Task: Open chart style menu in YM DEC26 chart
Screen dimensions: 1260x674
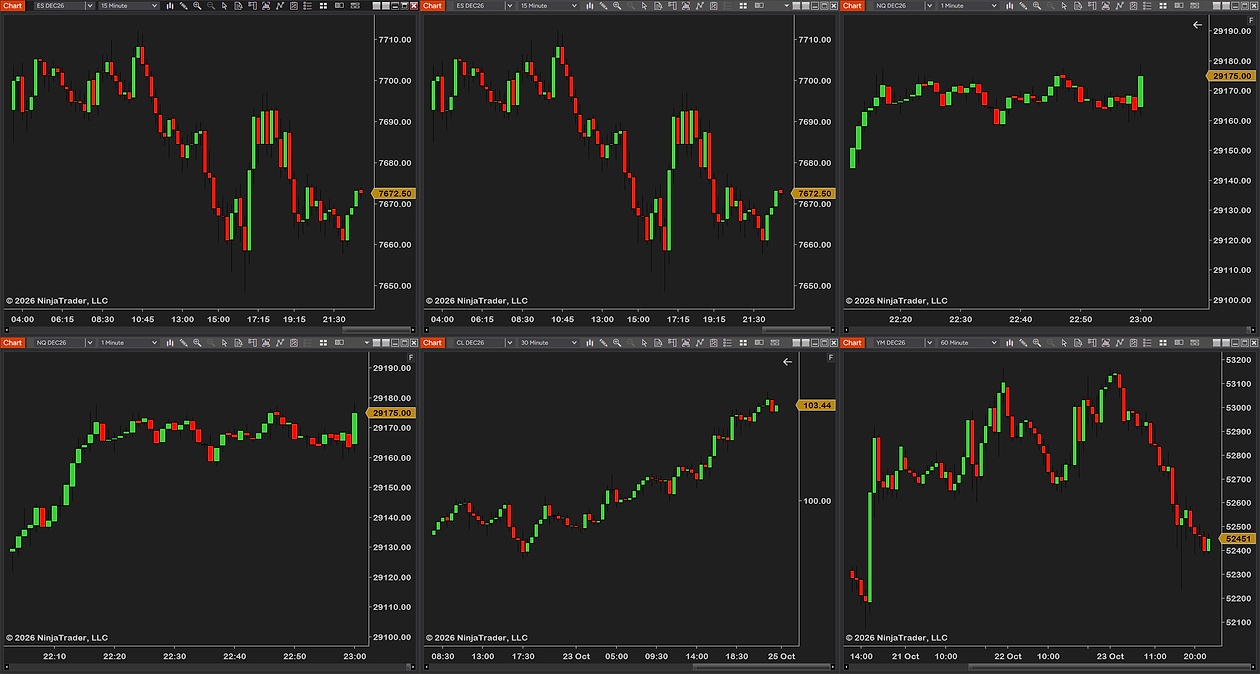Action: pos(1010,342)
